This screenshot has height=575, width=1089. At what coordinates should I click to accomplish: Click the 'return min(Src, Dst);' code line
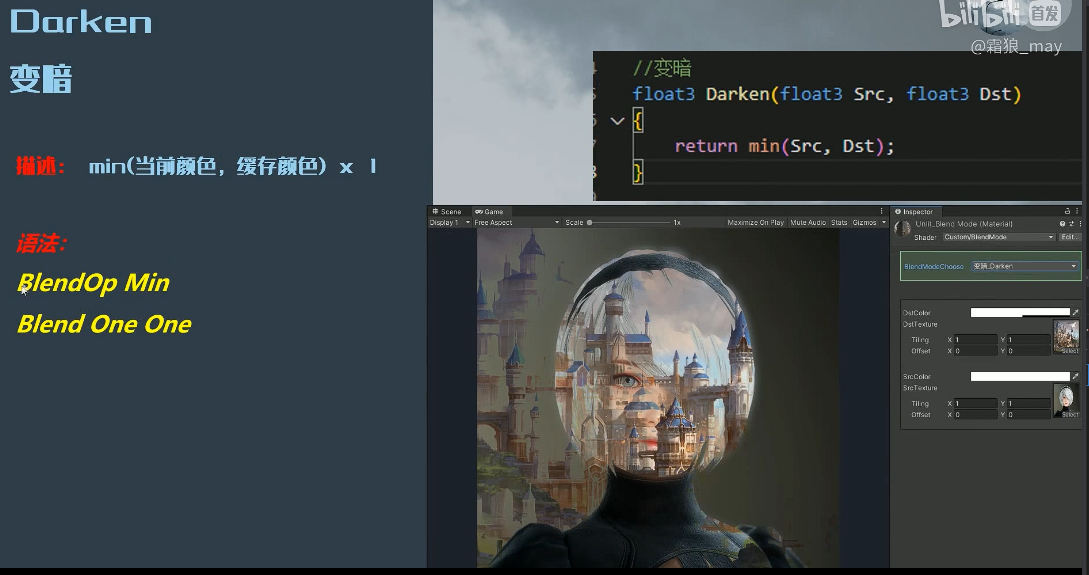(x=784, y=147)
